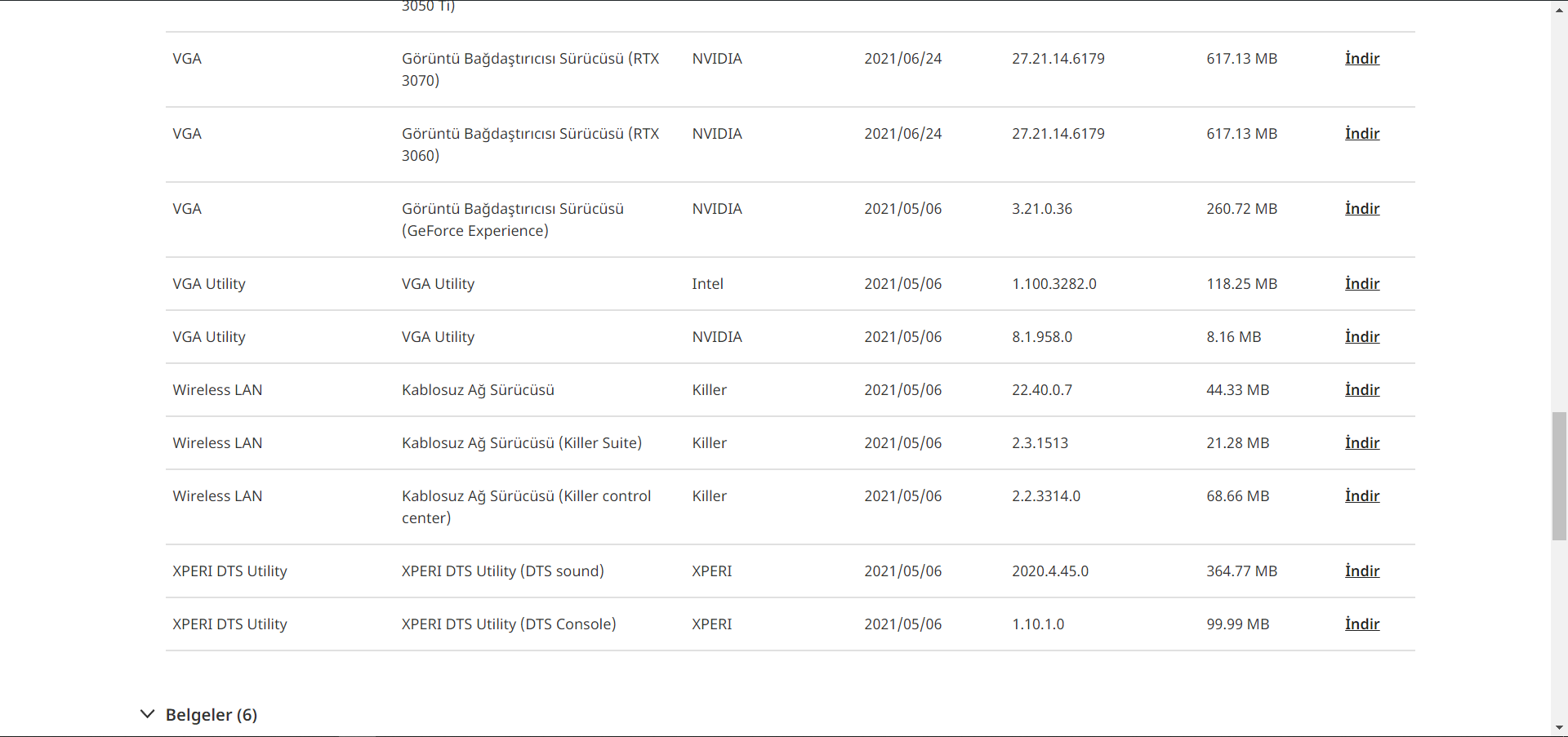Download the Killer control center driver
The image size is (1568, 737).
[1361, 496]
